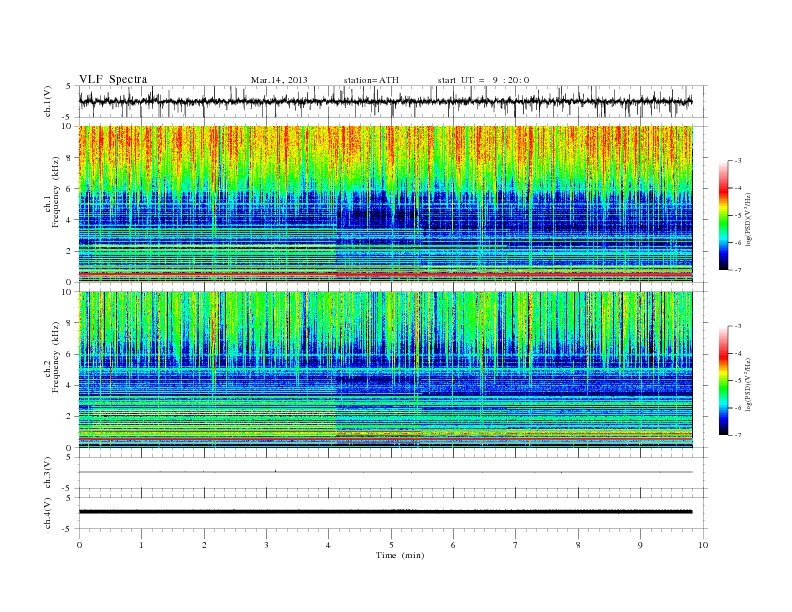Screen dimensions: 792x612
Task: Click inside the ch.1 spectrogram panel
Action: click(x=385, y=204)
